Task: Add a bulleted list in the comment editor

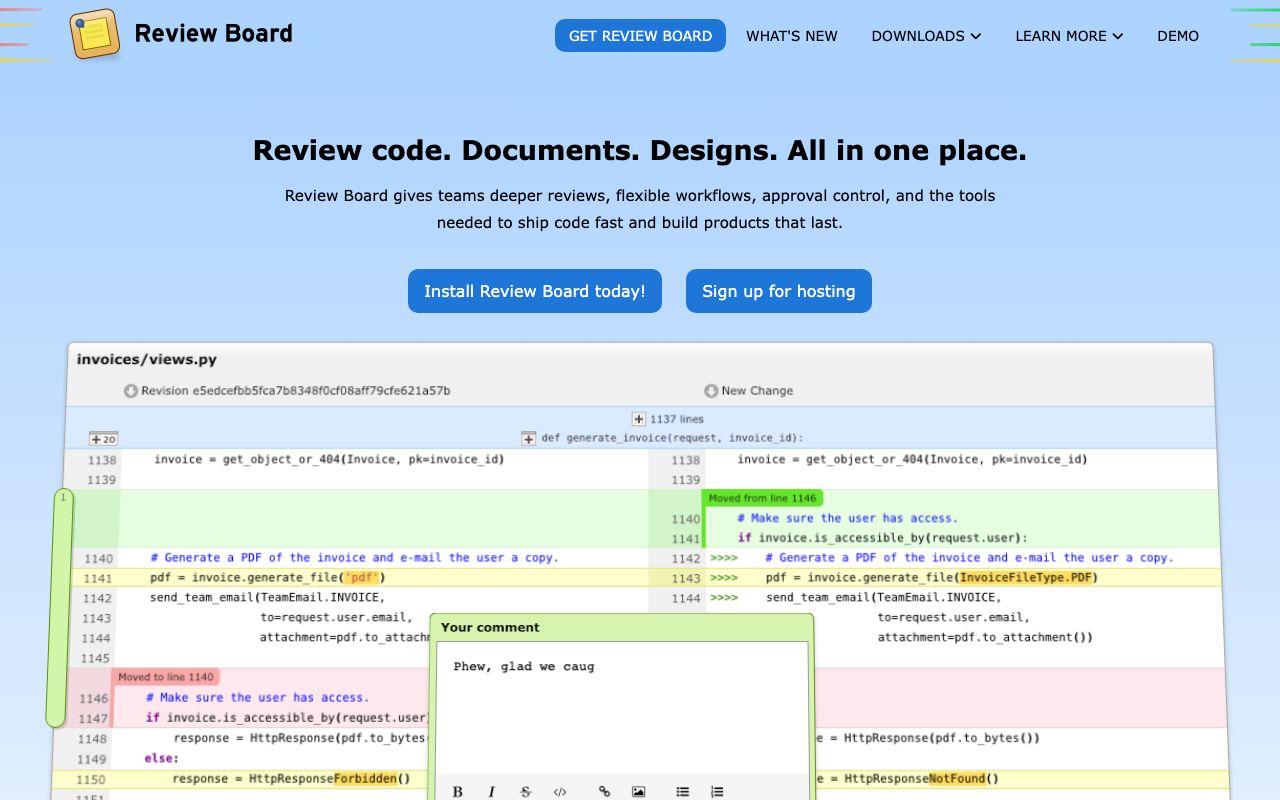Action: 682,791
